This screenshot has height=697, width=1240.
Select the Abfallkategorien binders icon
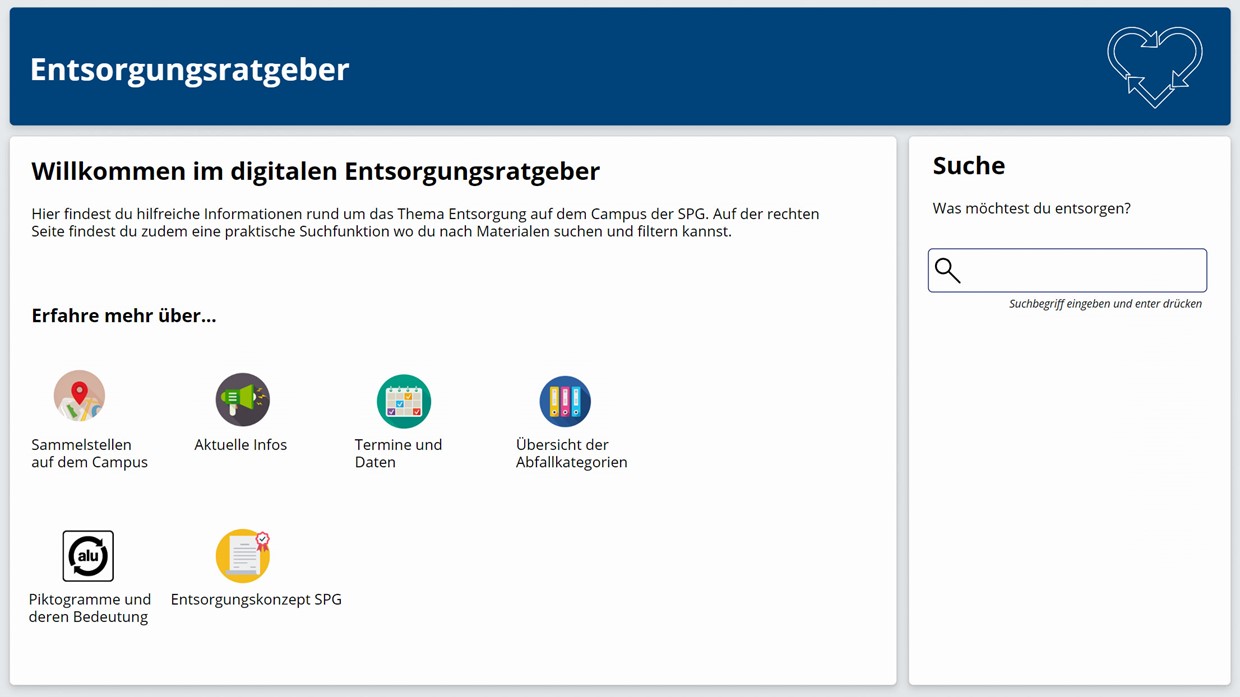(565, 401)
